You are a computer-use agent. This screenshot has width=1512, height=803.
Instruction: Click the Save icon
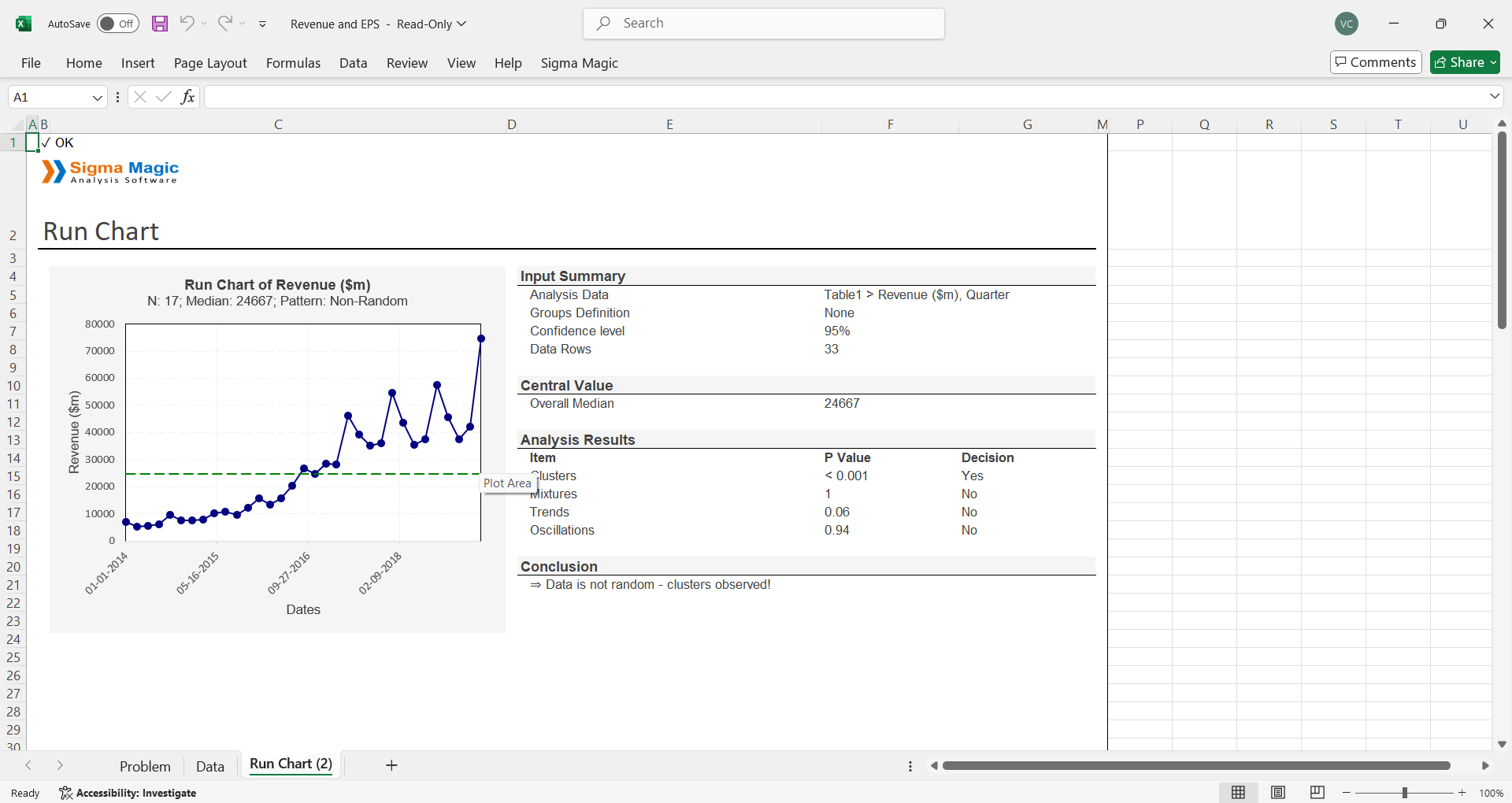point(160,24)
